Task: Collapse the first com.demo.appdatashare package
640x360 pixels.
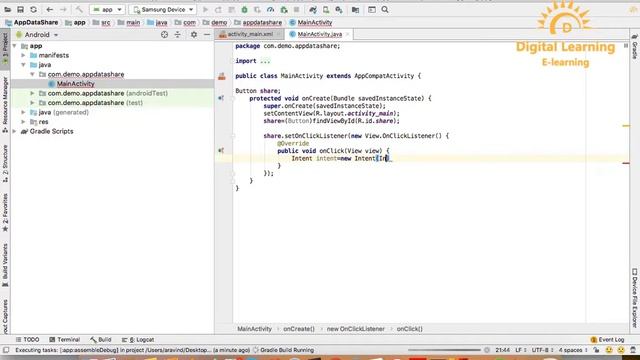Action: click(x=32, y=74)
